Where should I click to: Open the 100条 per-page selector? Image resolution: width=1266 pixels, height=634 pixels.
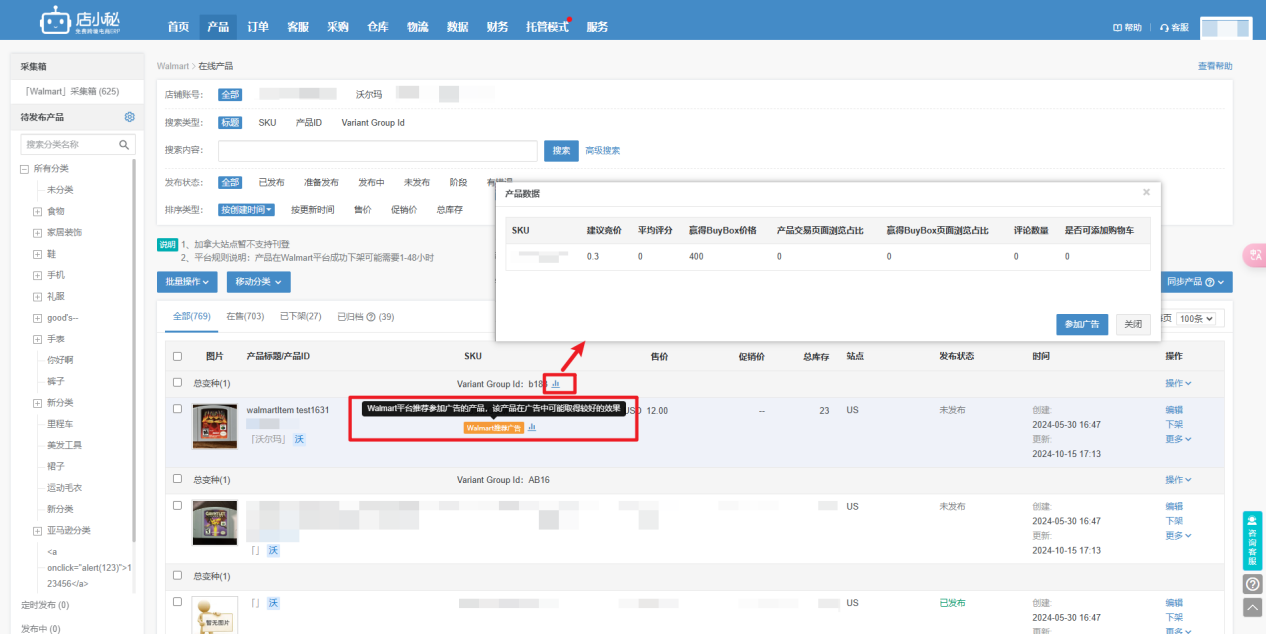point(1197,318)
